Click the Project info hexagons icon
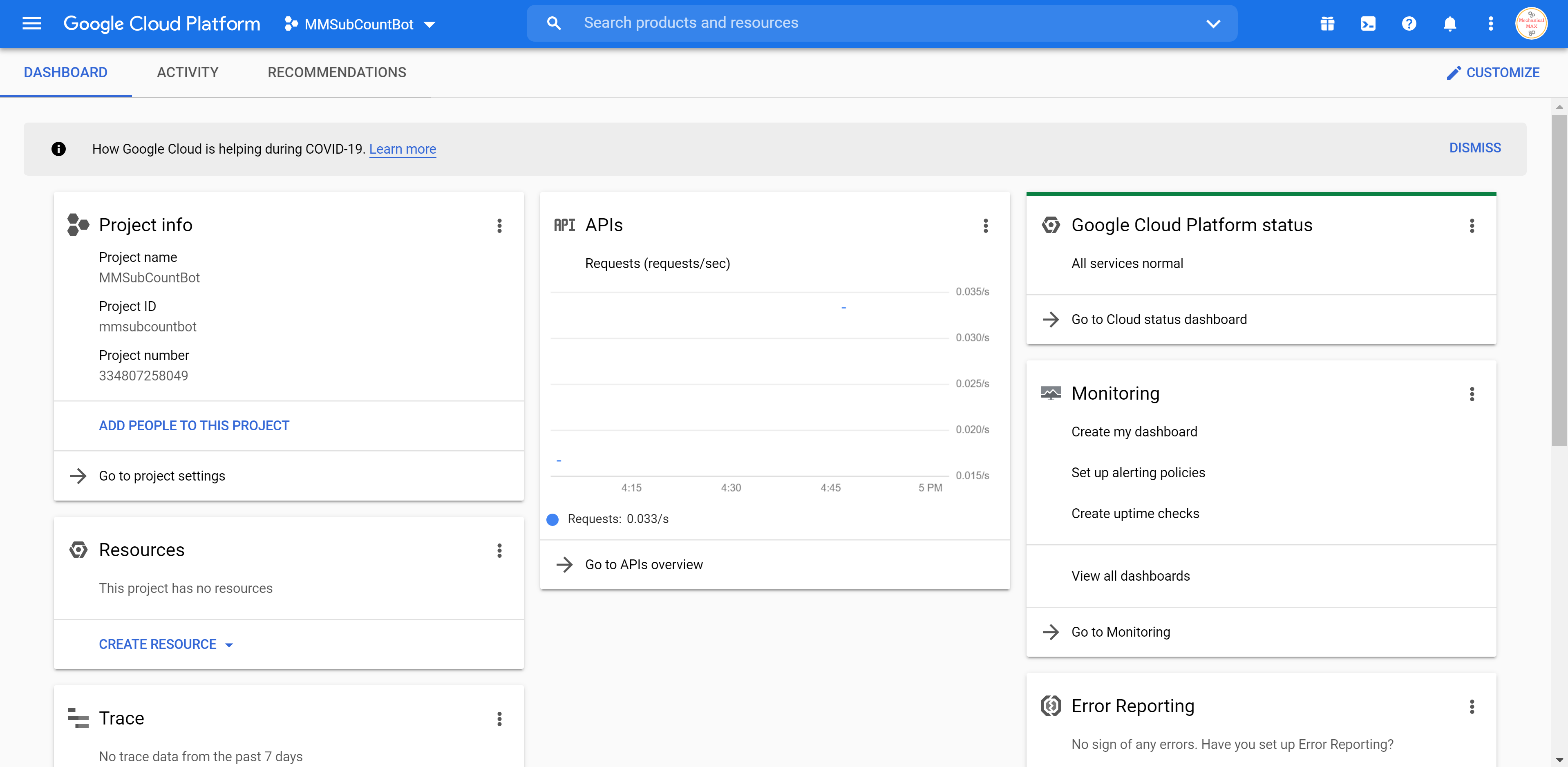The height and width of the screenshot is (767, 1568). [78, 225]
